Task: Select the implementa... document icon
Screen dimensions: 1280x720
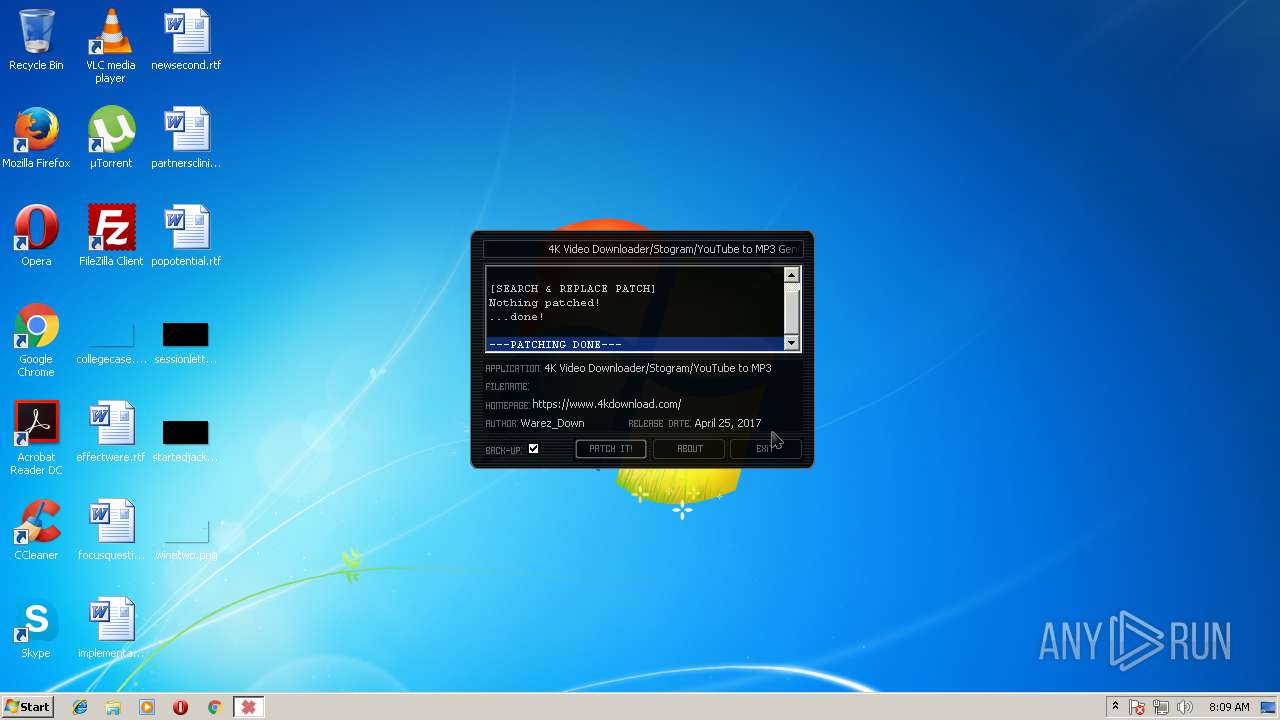Action: click(x=111, y=628)
